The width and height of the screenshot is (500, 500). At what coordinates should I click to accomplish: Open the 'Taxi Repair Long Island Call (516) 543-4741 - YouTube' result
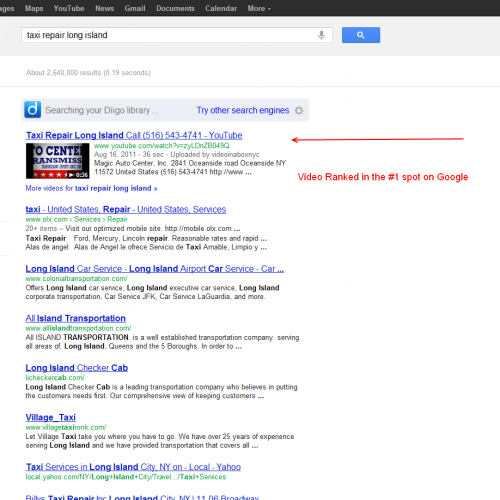[134, 135]
